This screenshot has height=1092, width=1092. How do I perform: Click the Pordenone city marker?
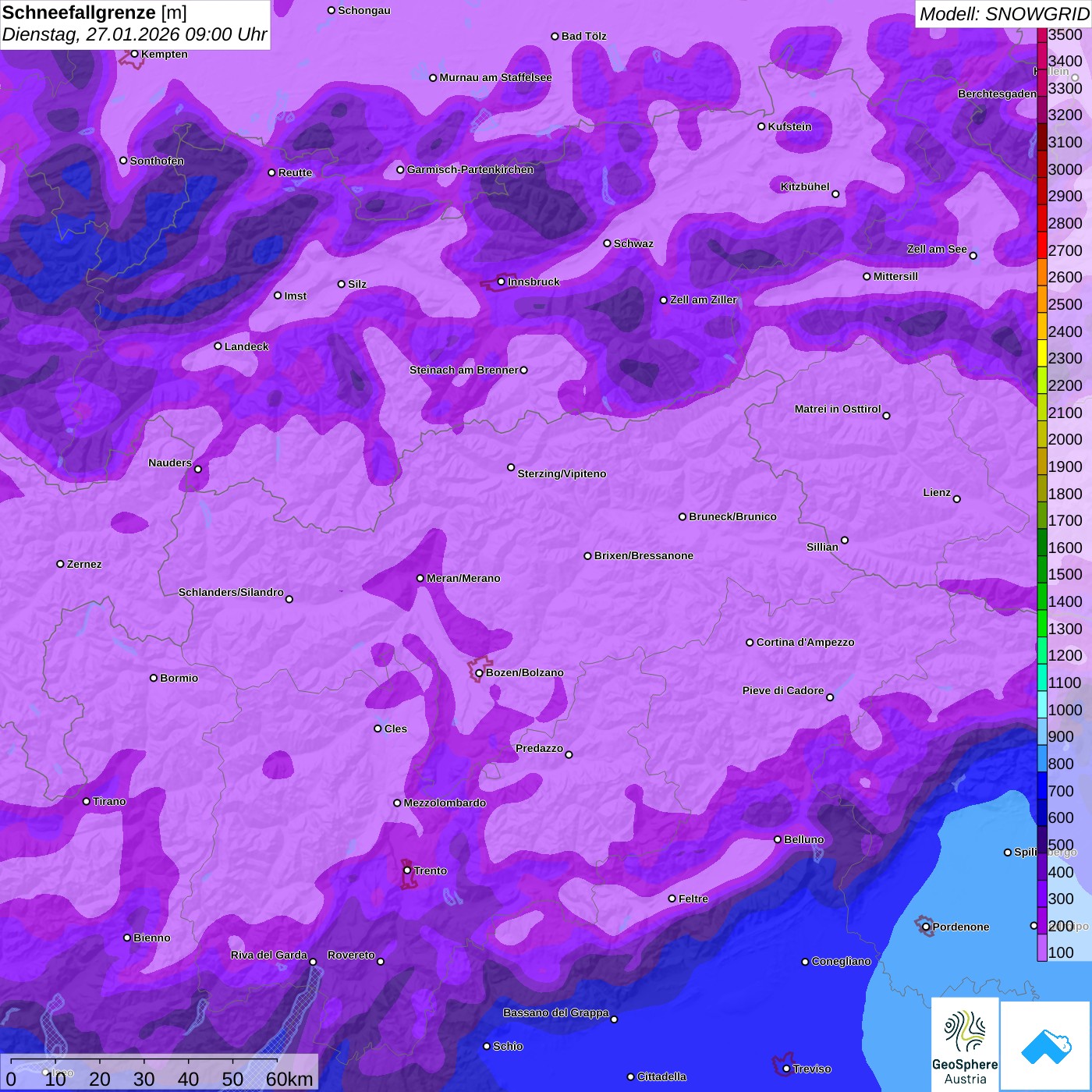pyautogui.click(x=926, y=927)
